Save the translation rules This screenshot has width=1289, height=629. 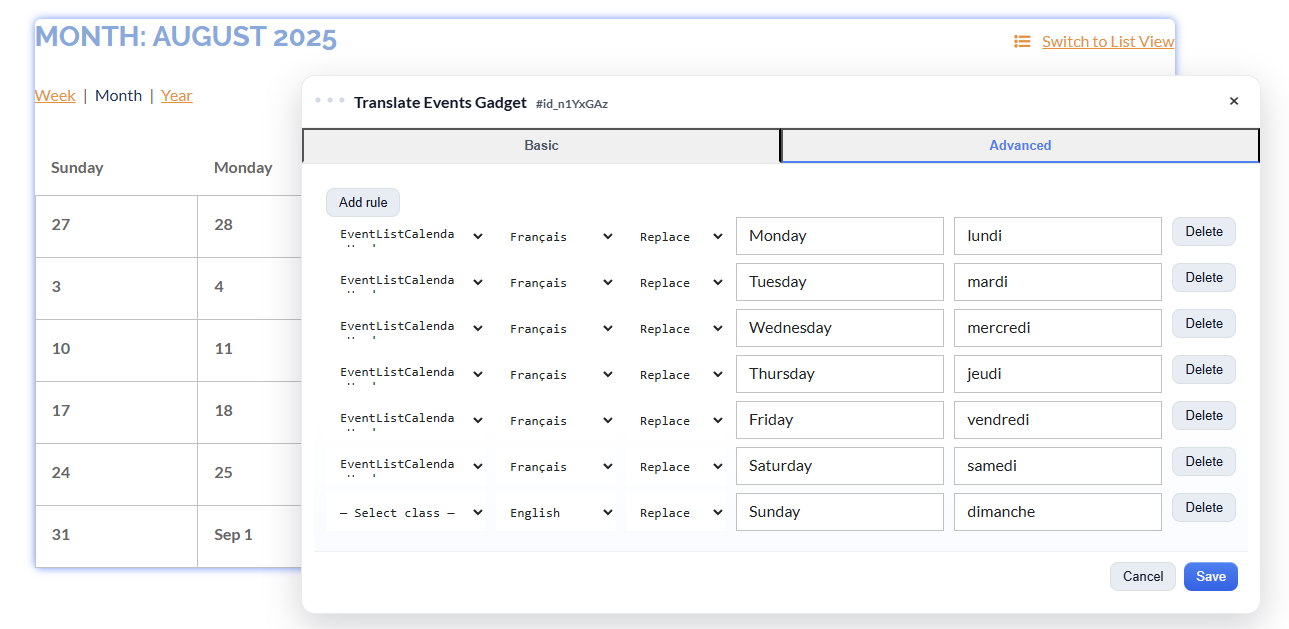1210,576
